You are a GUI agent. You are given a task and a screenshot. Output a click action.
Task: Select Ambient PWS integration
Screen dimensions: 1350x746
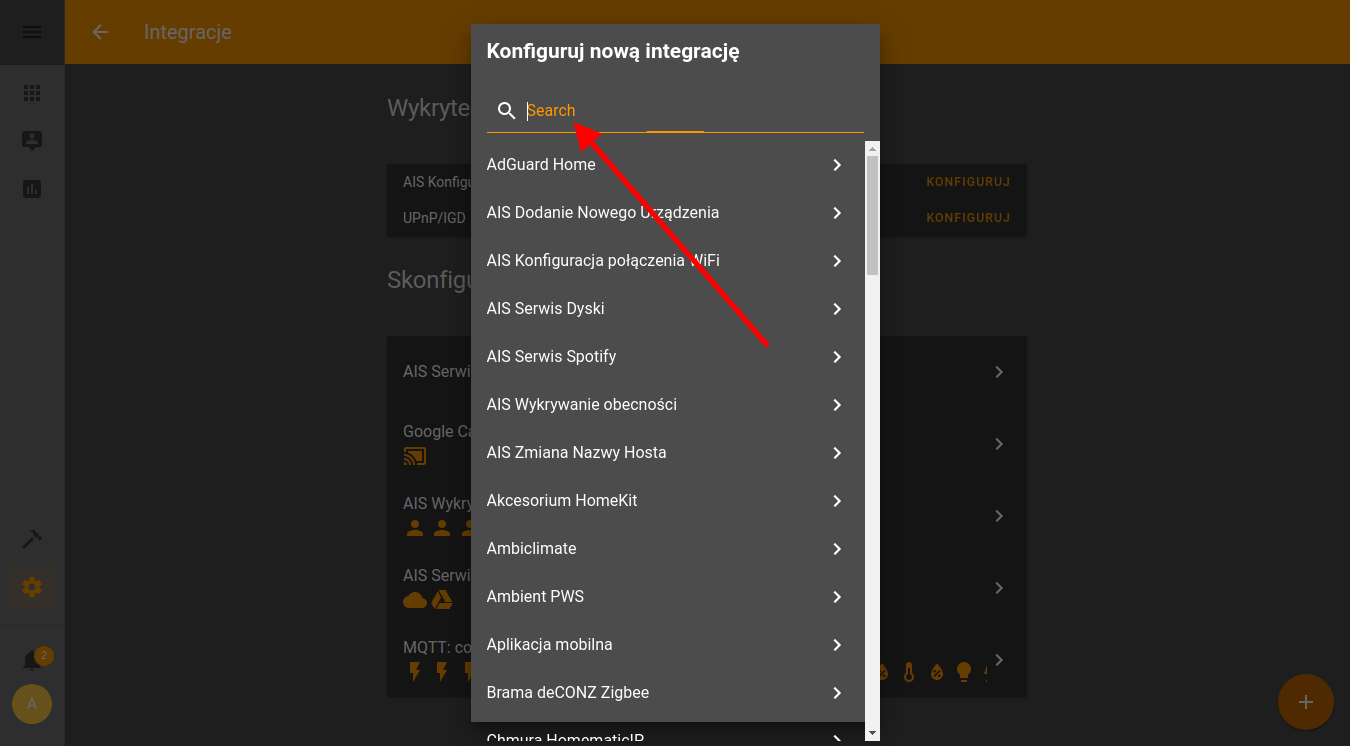[x=668, y=597]
